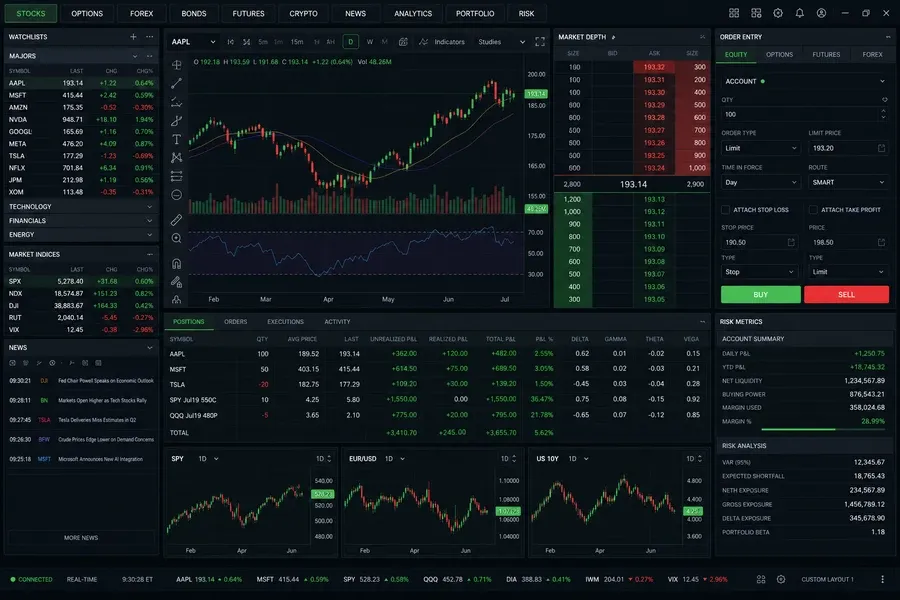Open the stop loss Type Stop dropdown

click(760, 272)
